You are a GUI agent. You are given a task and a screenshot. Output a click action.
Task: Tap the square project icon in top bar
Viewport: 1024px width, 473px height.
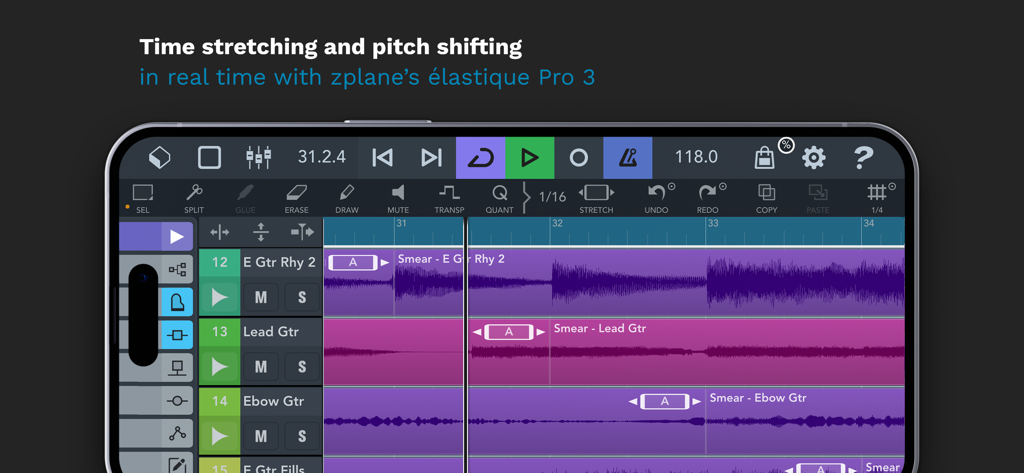pos(210,157)
